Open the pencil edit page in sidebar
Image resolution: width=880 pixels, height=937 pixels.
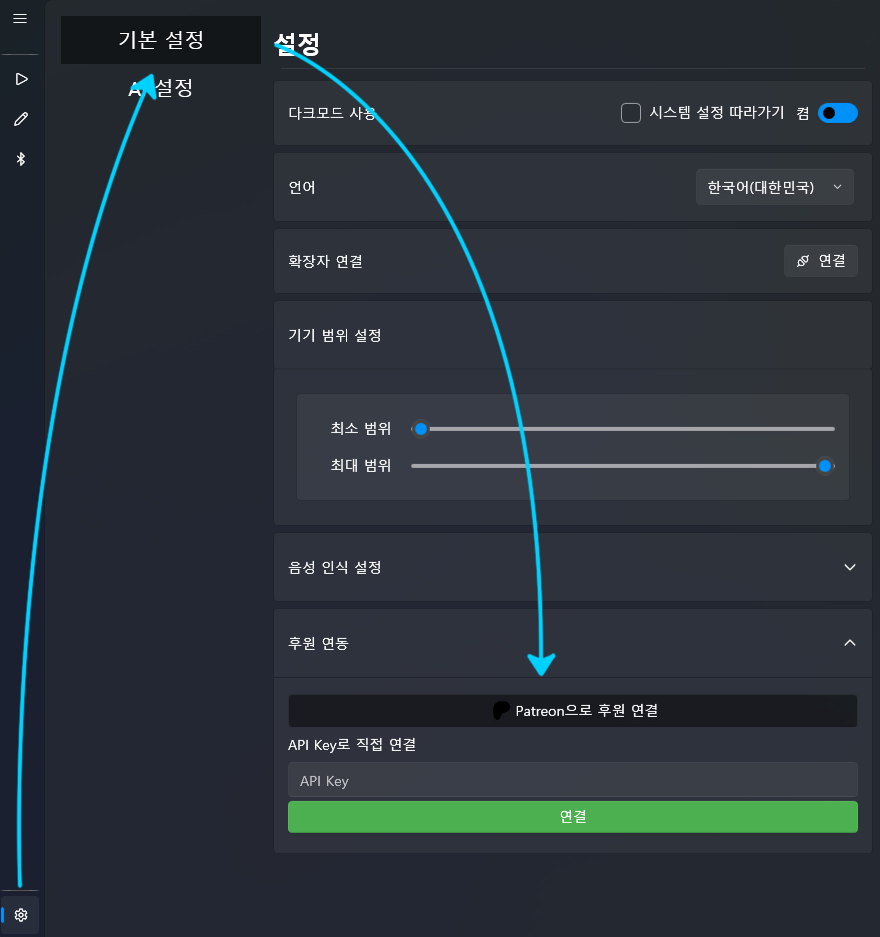20,119
